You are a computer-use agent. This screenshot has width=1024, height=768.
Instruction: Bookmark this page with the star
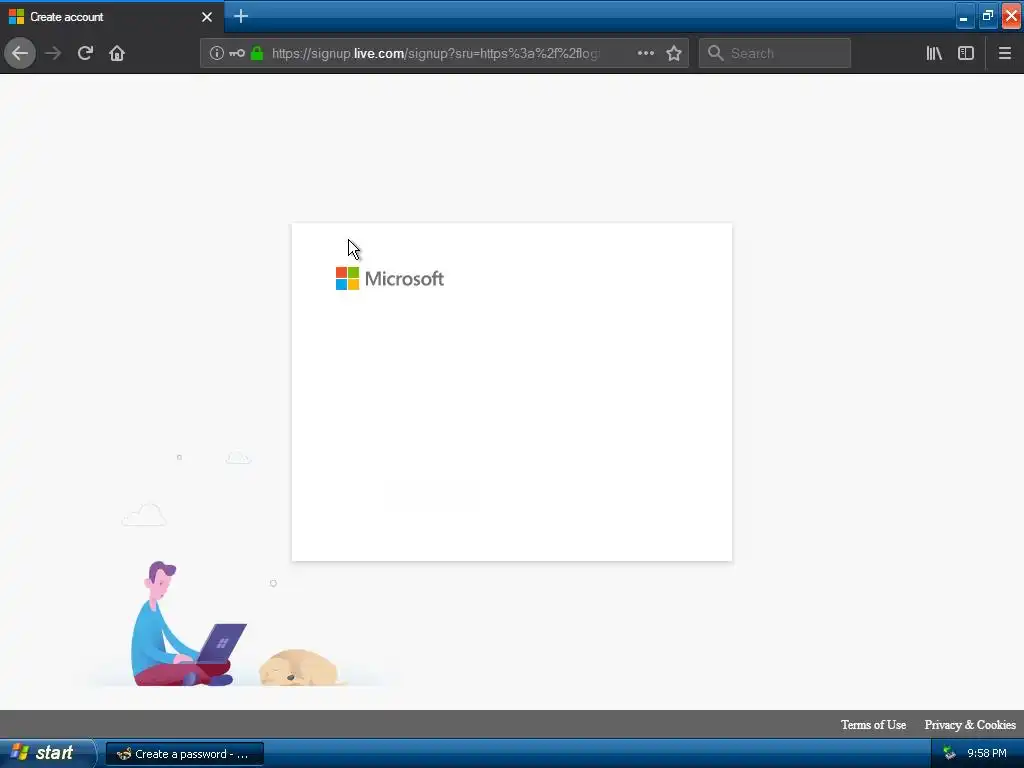674,53
